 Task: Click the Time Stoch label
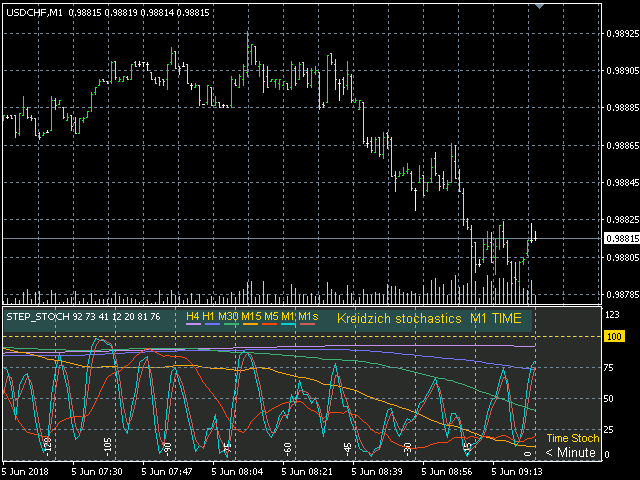pos(572,438)
